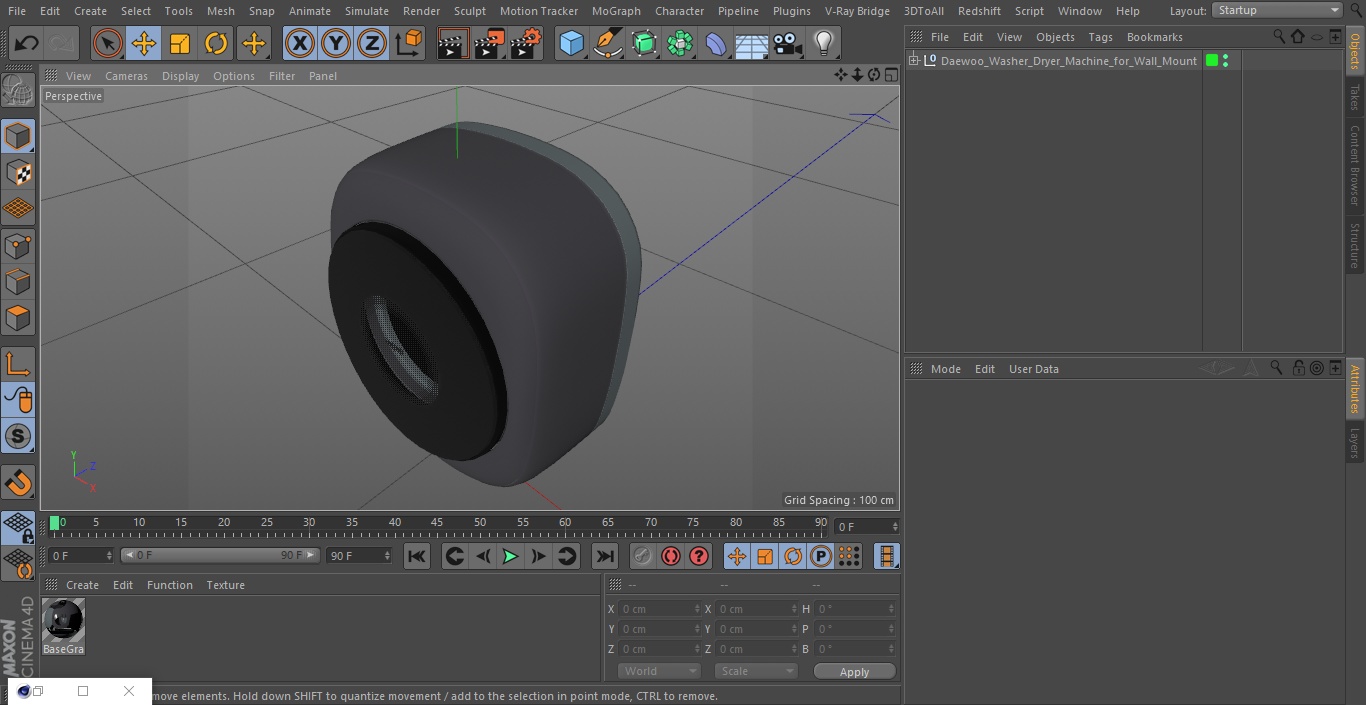Select the BaseGra material thumbnail

pyautogui.click(x=63, y=621)
